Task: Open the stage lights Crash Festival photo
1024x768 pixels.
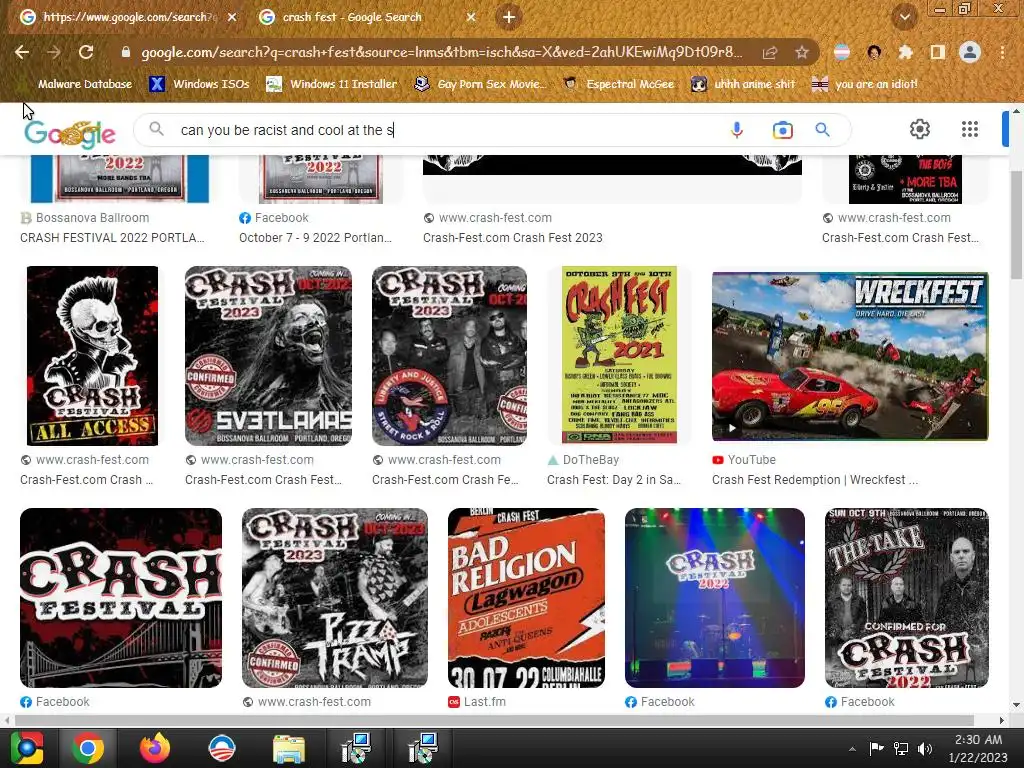Action: pos(714,598)
